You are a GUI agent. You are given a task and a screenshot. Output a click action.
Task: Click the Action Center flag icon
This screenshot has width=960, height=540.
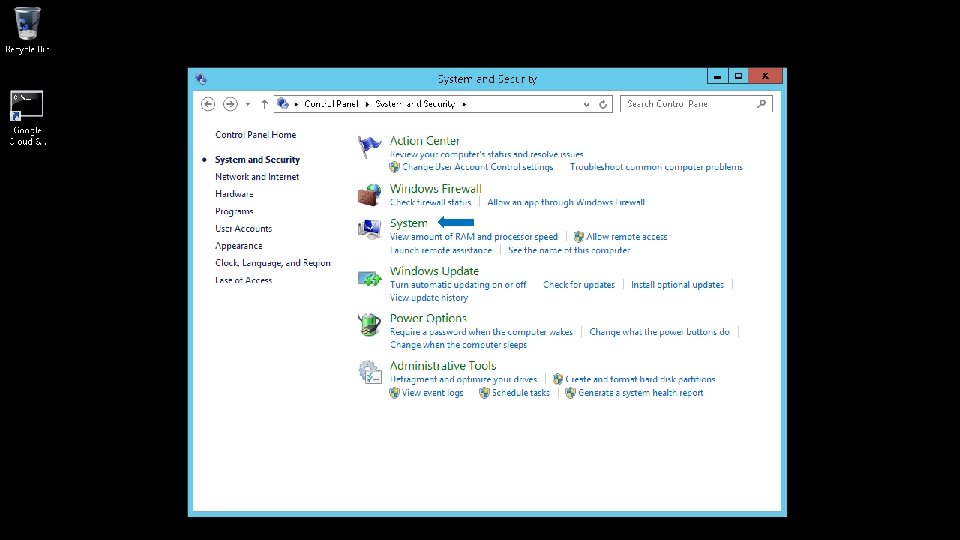[x=369, y=147]
